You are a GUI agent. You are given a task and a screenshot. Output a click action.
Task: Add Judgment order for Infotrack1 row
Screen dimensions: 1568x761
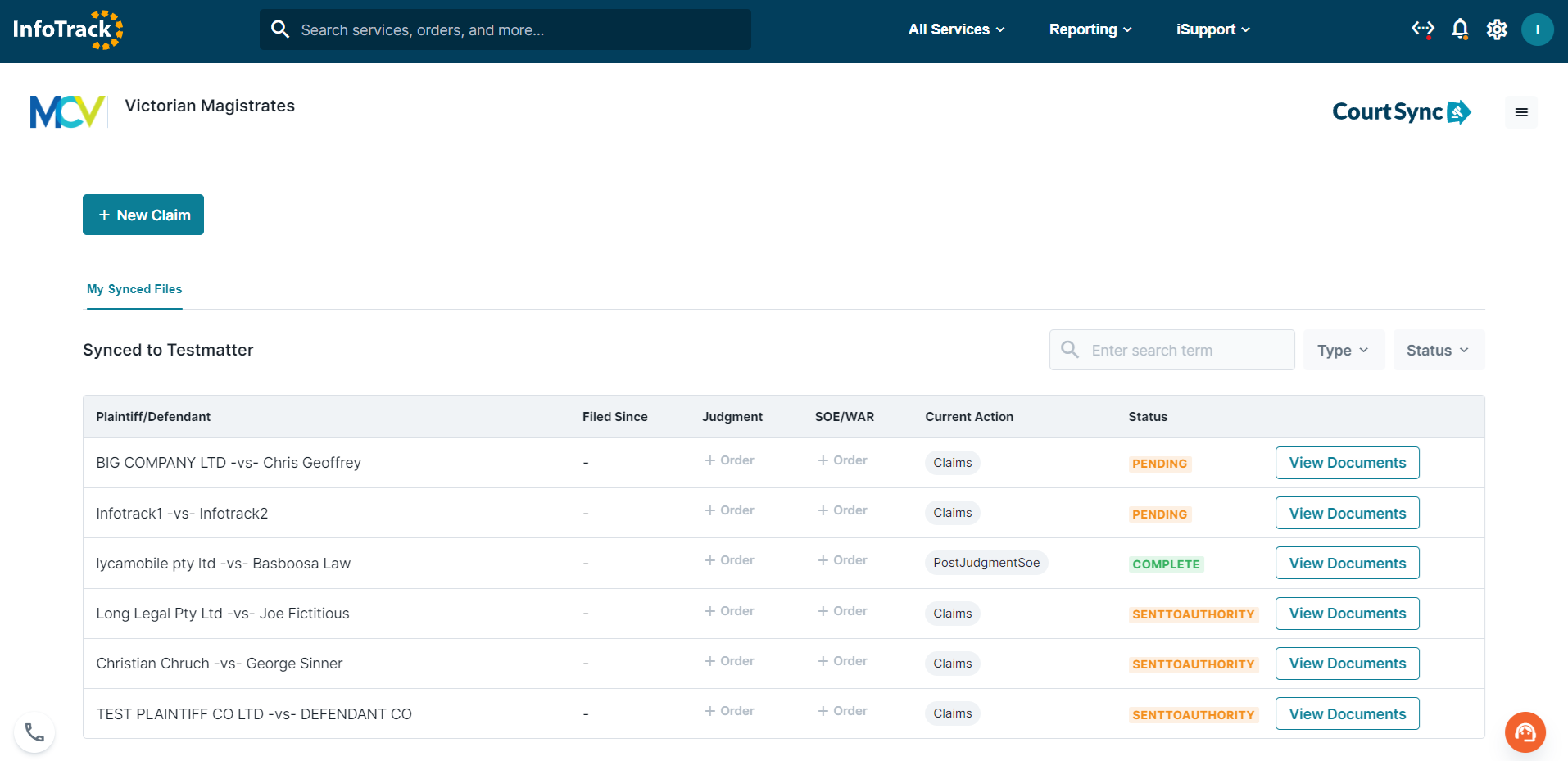point(729,510)
